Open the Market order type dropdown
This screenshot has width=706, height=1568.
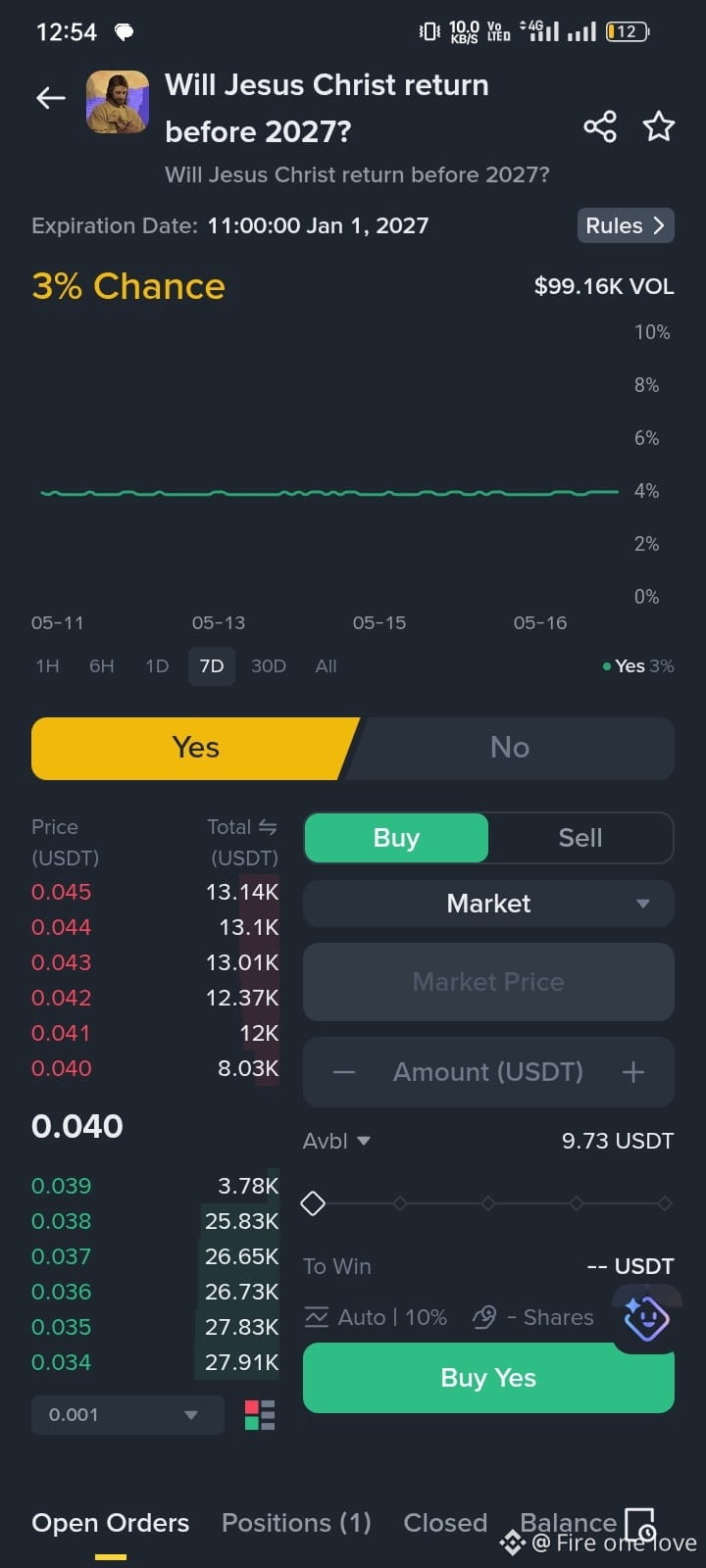point(488,904)
